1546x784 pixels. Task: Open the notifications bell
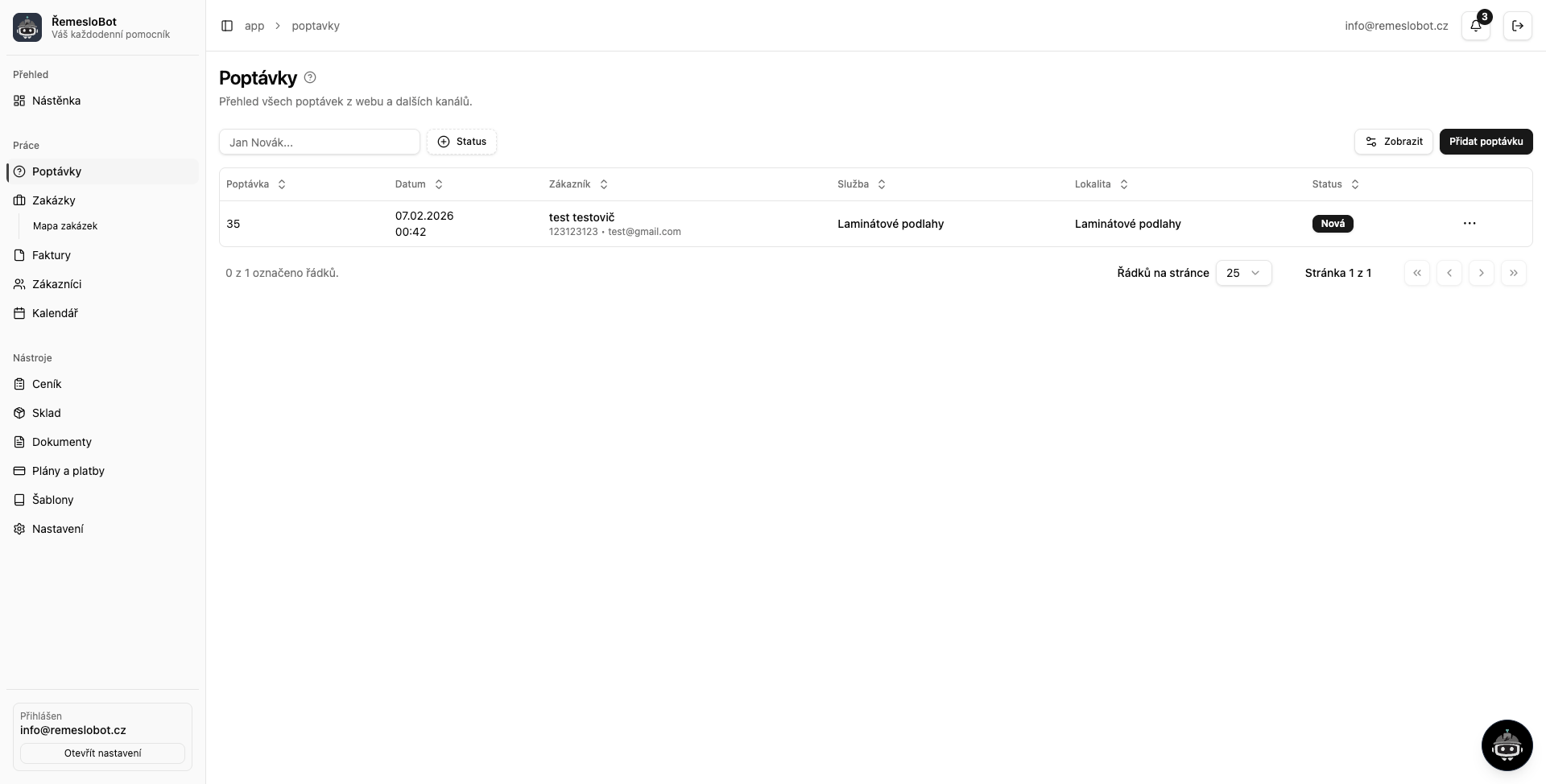(1475, 26)
